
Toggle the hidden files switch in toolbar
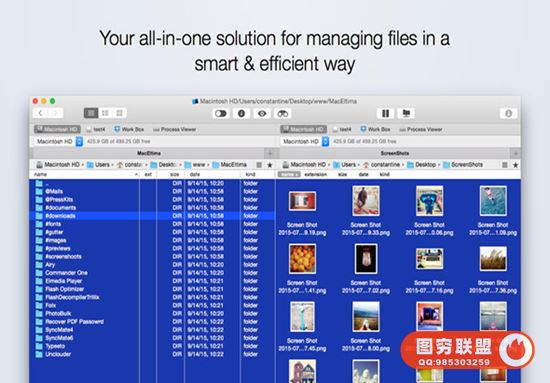point(221,113)
